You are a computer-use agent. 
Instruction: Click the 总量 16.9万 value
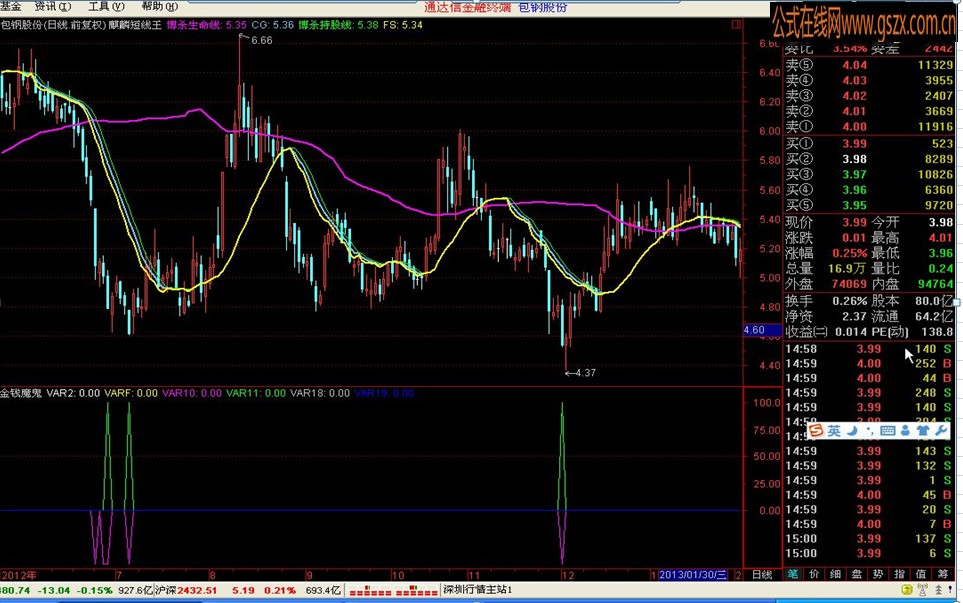[x=846, y=268]
